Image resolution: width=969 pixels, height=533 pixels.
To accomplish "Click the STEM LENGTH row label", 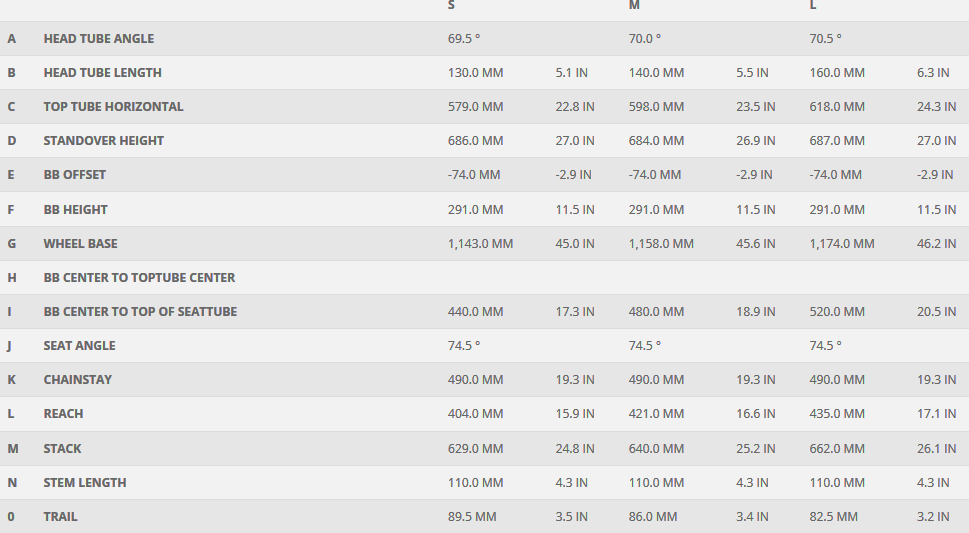I will point(85,482).
